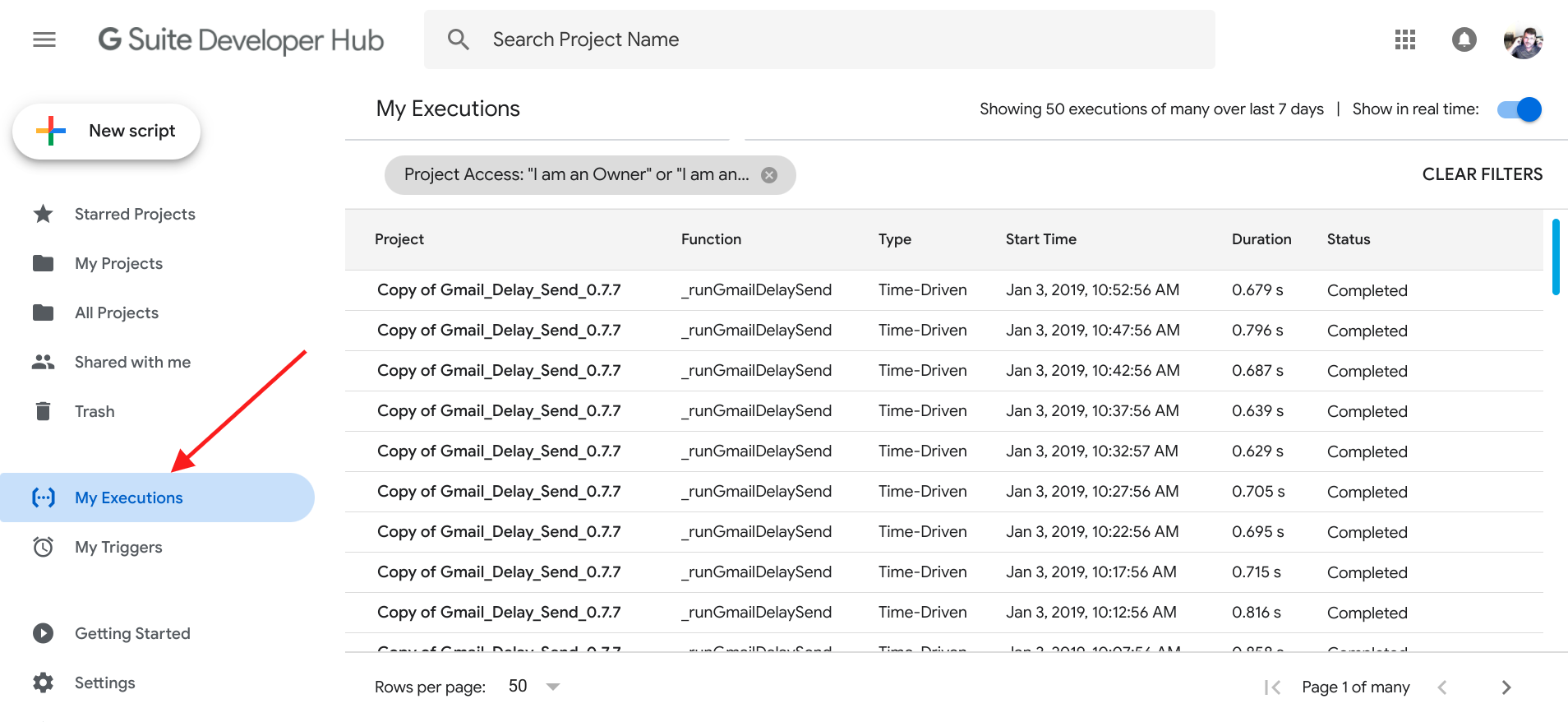The height and width of the screenshot is (722, 1568).
Task: Open the hamburger main menu
Action: click(44, 39)
